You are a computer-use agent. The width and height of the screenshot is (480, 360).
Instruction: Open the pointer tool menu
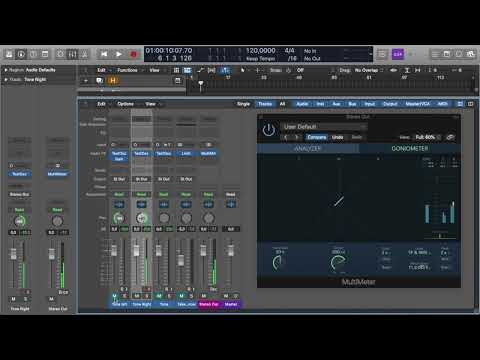pos(243,70)
